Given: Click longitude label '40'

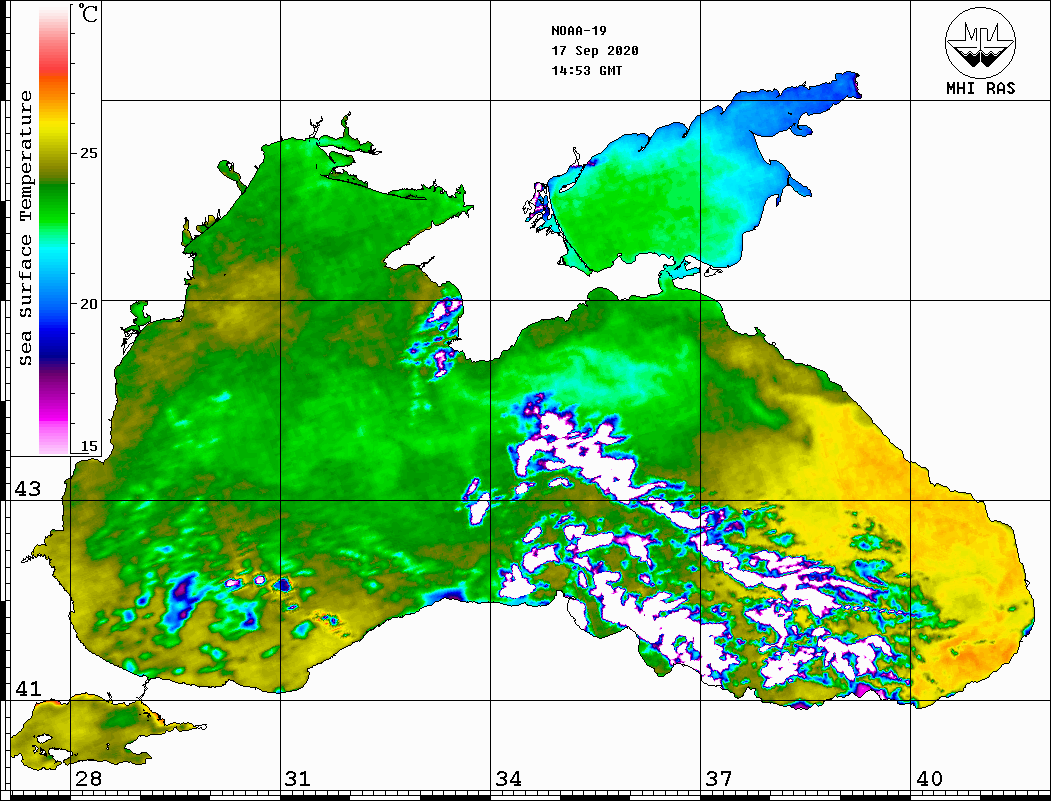Looking at the screenshot, I should click(x=929, y=779).
